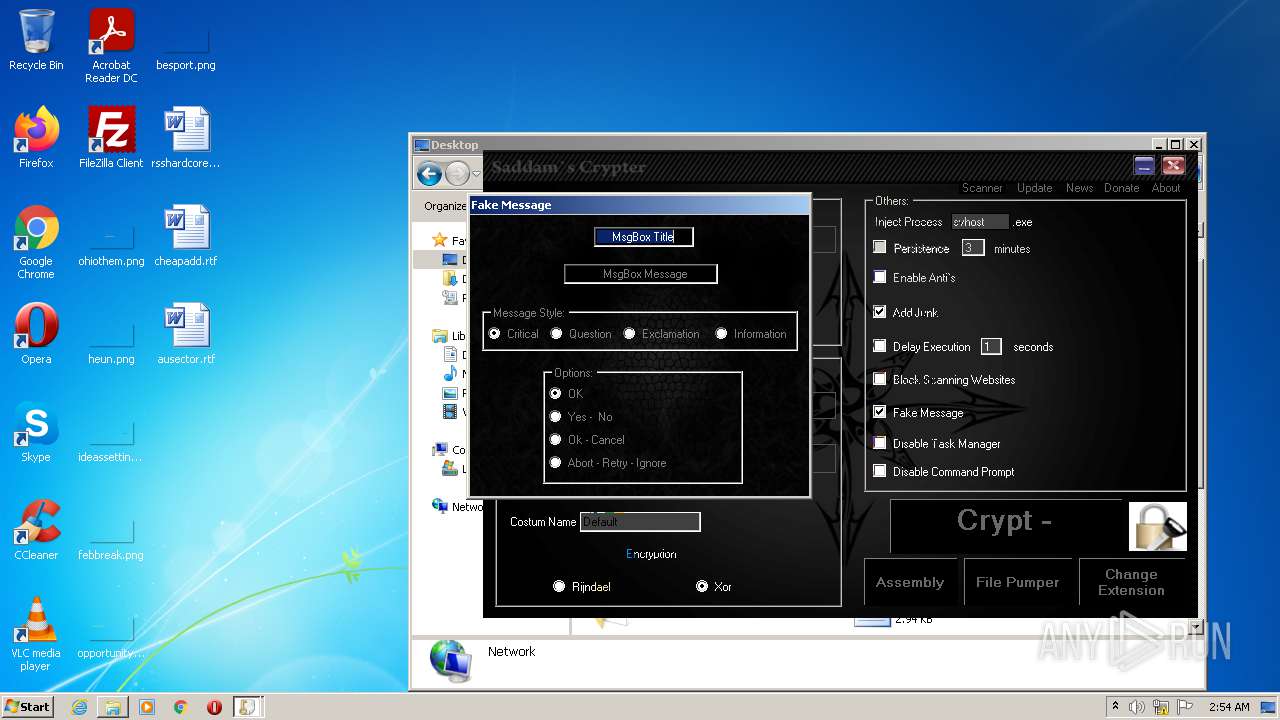Open Google Chrome desktop shortcut
The height and width of the screenshot is (720, 1280).
pos(36,242)
